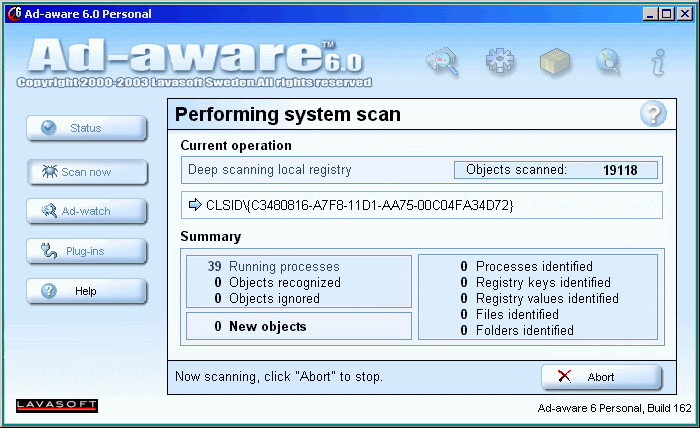Minimize the Ad-aware window
This screenshot has height=428, width=700.
pyautogui.click(x=650, y=13)
